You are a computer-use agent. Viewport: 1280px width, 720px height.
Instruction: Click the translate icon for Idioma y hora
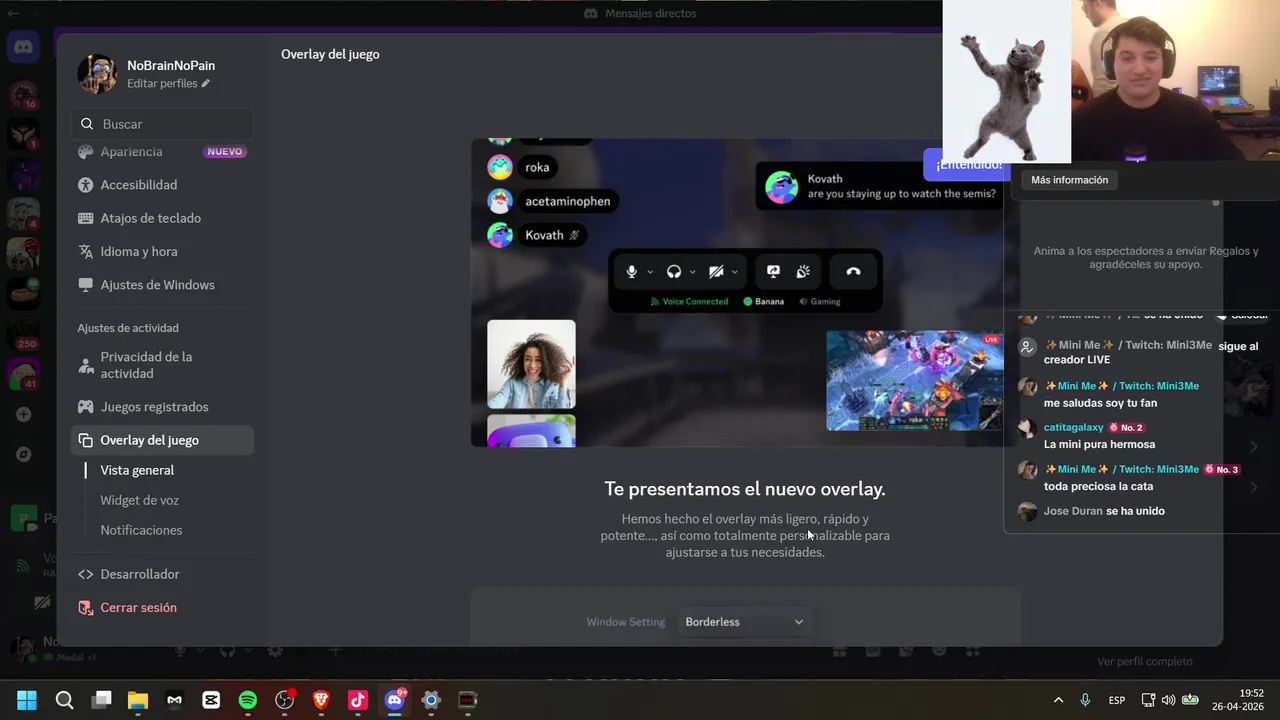pyautogui.click(x=86, y=252)
